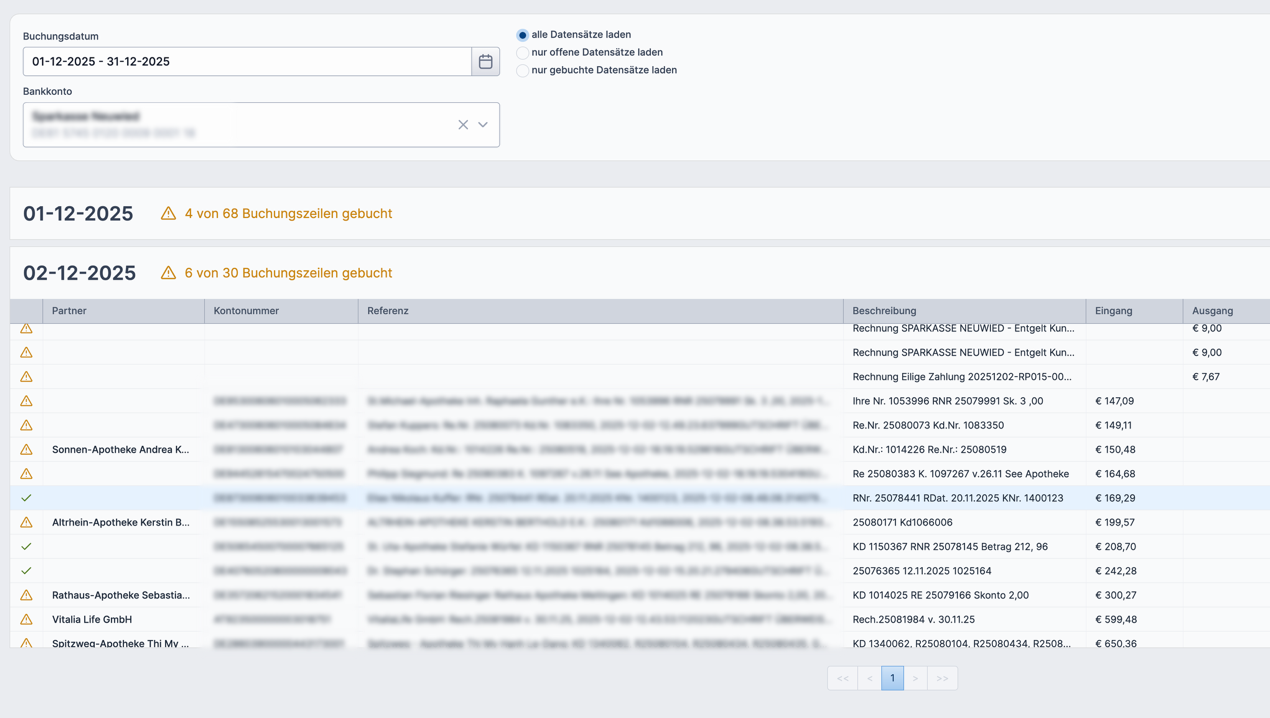Select the Altrhein-Apotheke Kerstin B... row
The width and height of the screenshot is (1270, 718).
121,522
